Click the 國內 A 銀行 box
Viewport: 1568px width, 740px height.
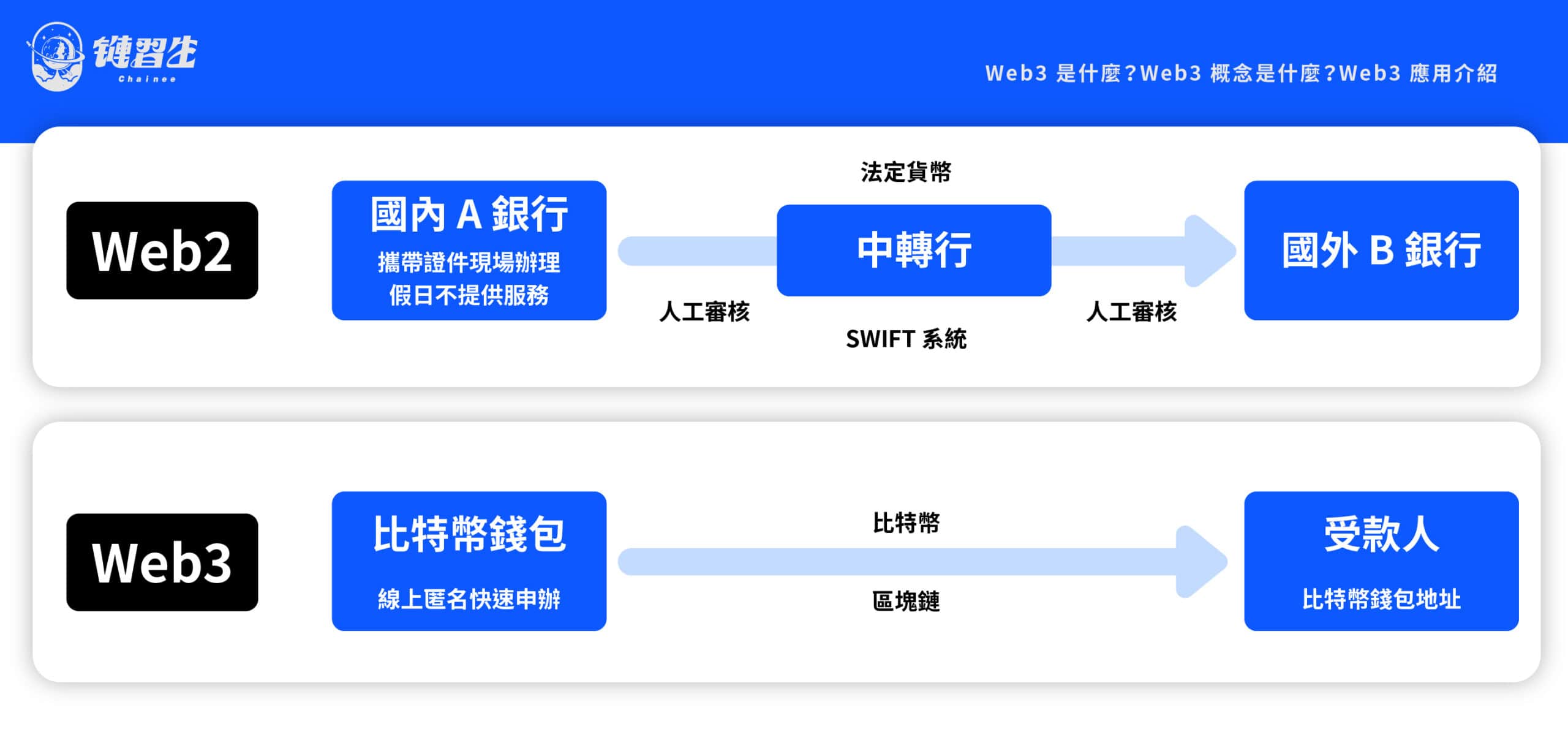coord(469,250)
